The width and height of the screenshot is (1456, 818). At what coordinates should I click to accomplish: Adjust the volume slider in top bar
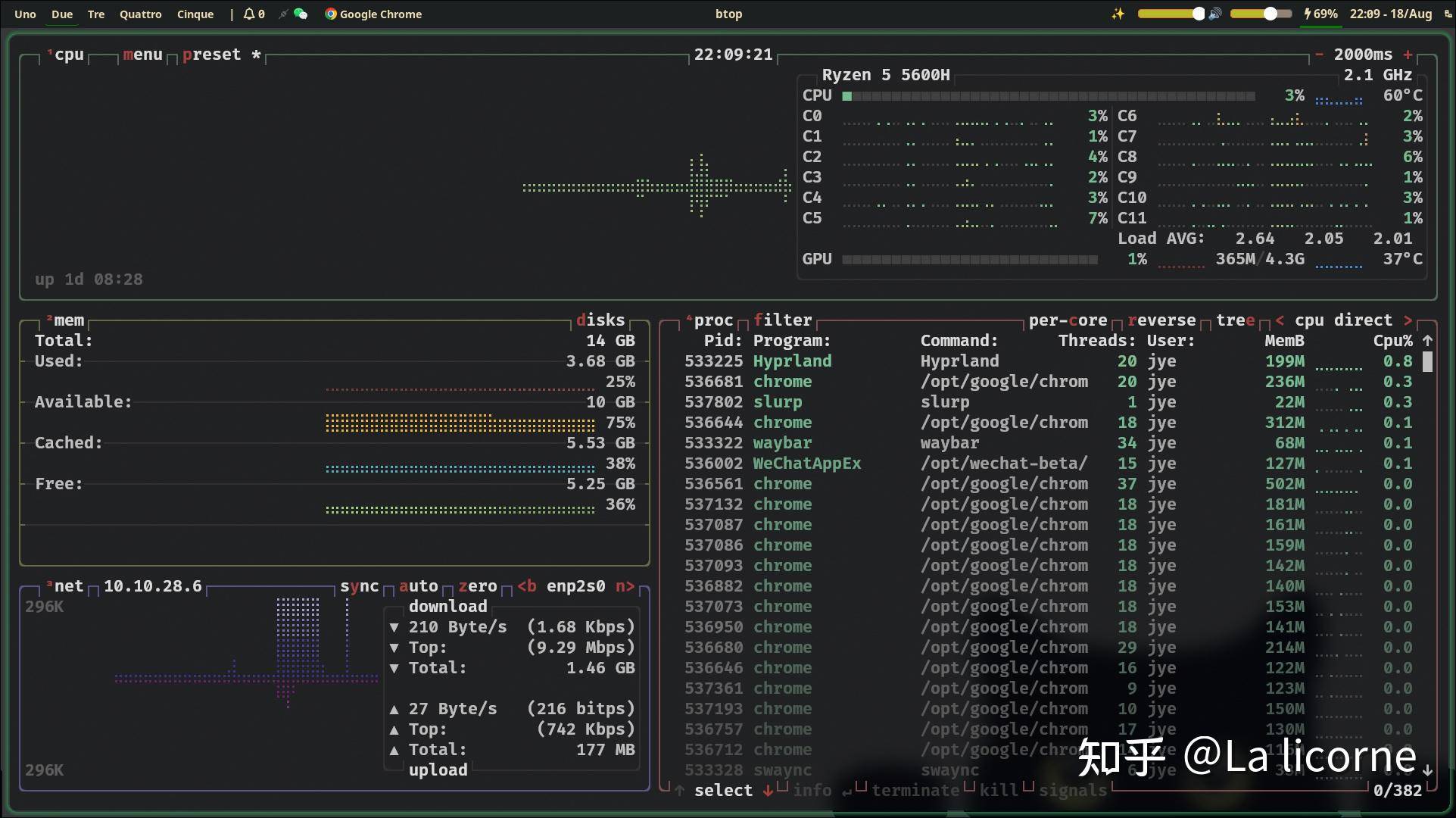[x=1261, y=14]
